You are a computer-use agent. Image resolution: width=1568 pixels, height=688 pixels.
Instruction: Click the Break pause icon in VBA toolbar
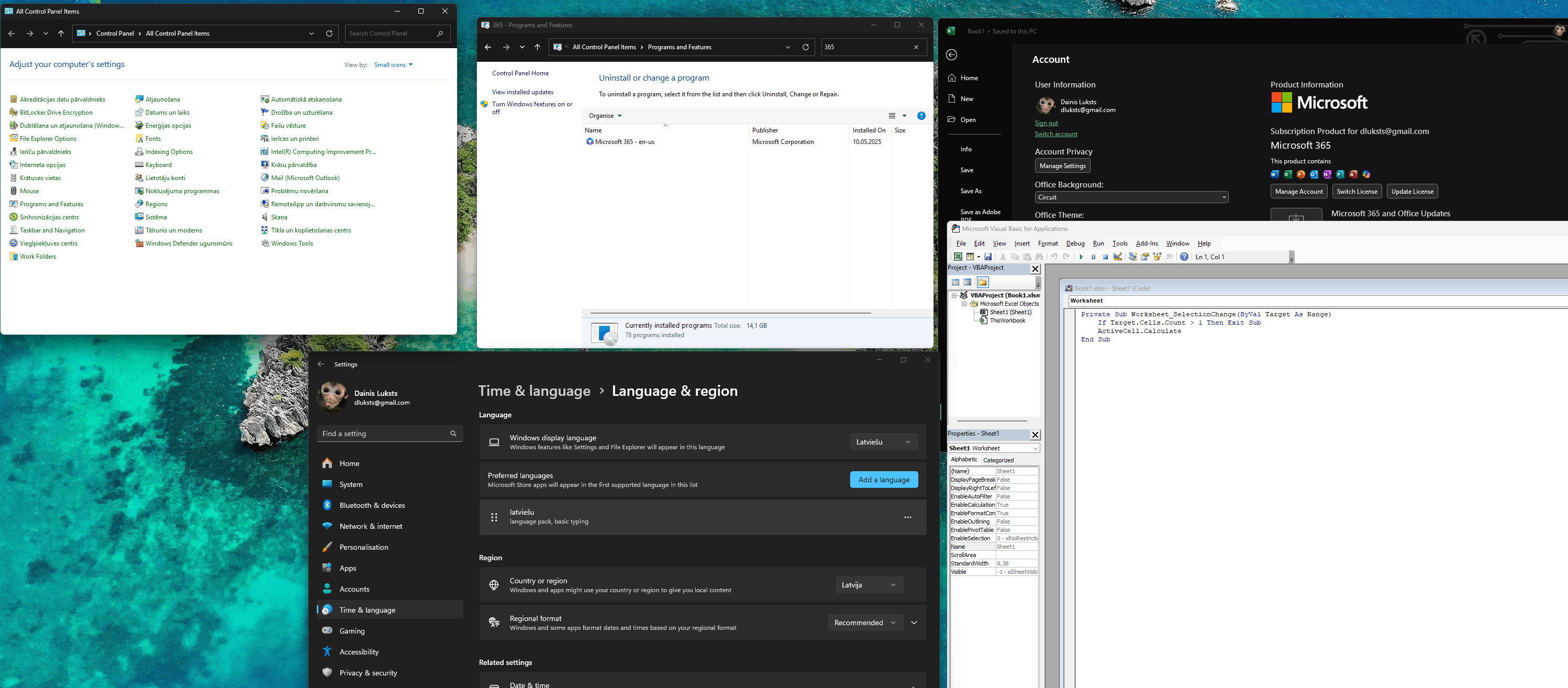[1093, 257]
